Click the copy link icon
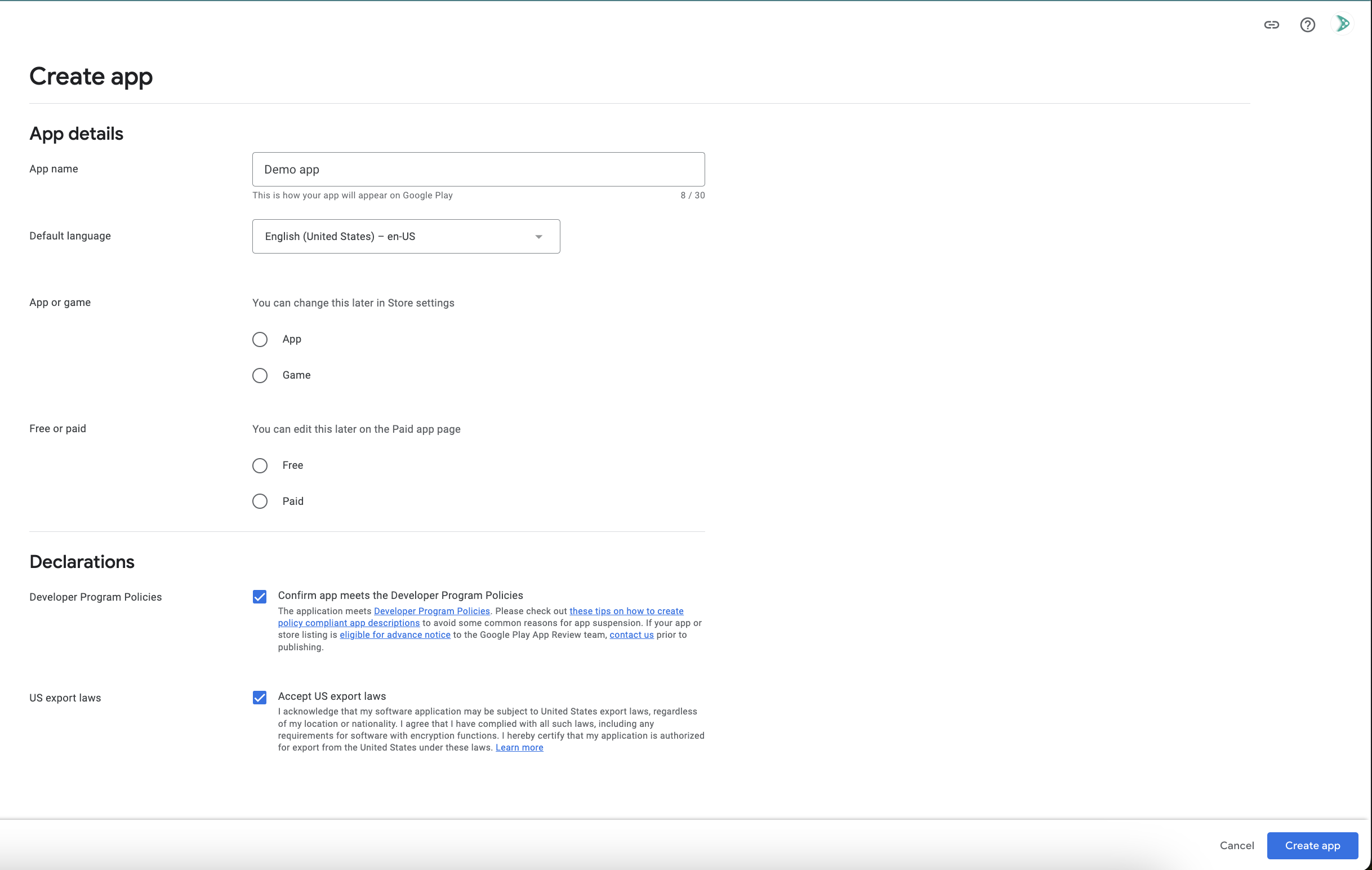The height and width of the screenshot is (870, 1372). (1271, 25)
